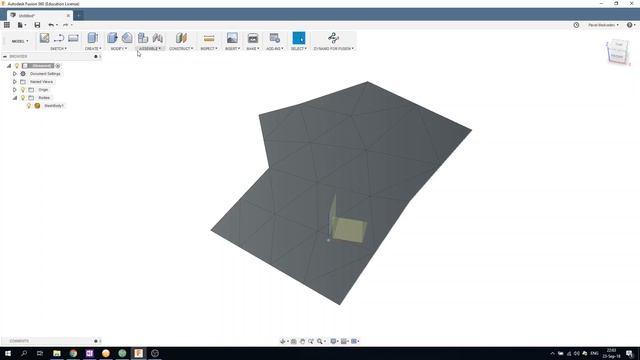The width and height of the screenshot is (640, 360).
Task: Toggle visibility bulb of root component
Action: pyautogui.click(x=17, y=66)
